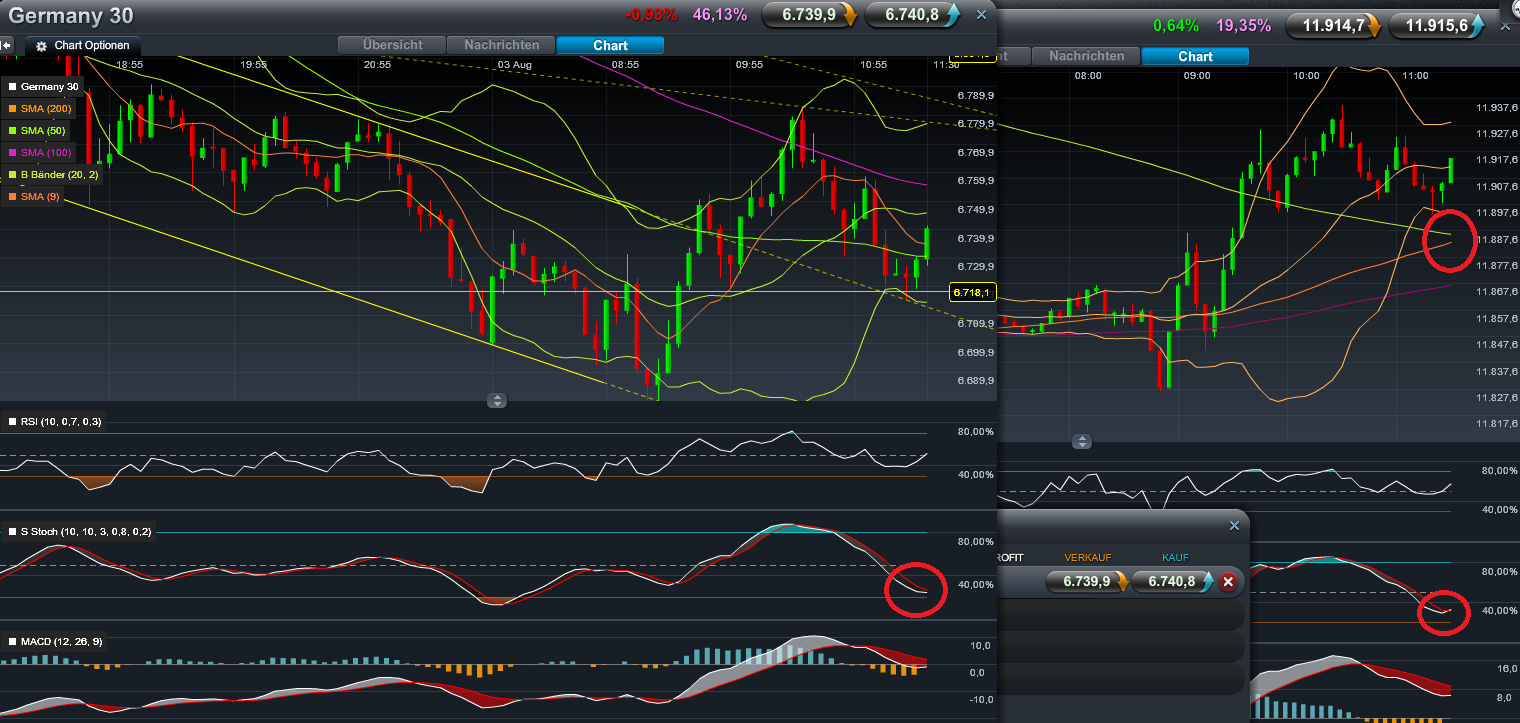Click 16,0 MACD axis value in right window
Image resolution: width=1520 pixels, height=723 pixels.
click(1506, 668)
